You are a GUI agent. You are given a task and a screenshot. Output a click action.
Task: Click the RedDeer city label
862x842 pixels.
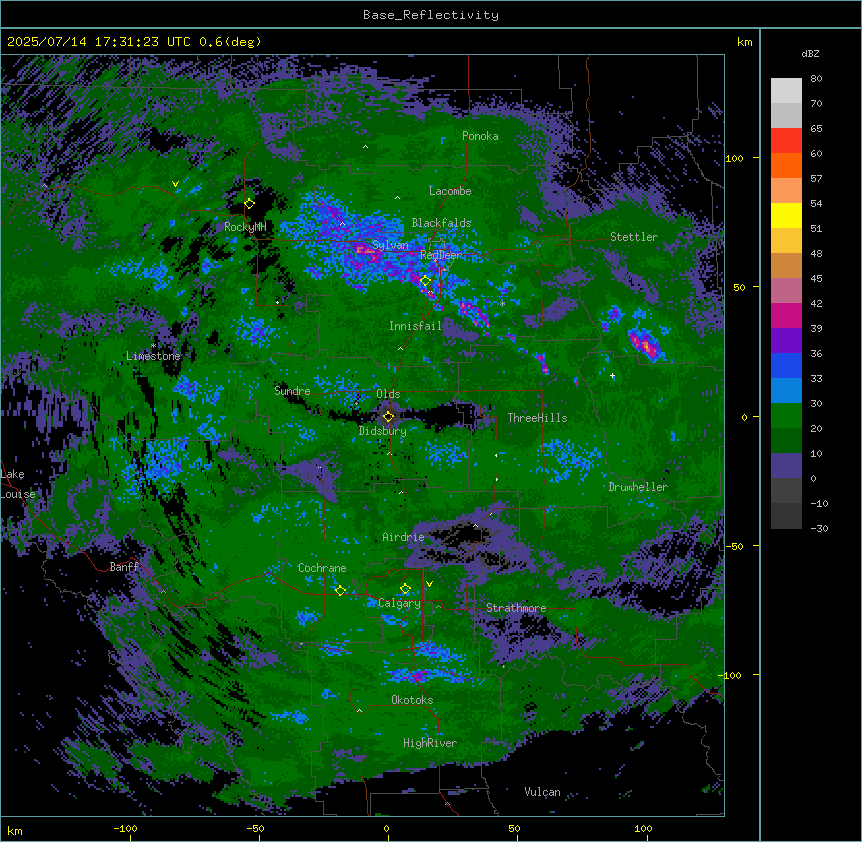pos(441,255)
